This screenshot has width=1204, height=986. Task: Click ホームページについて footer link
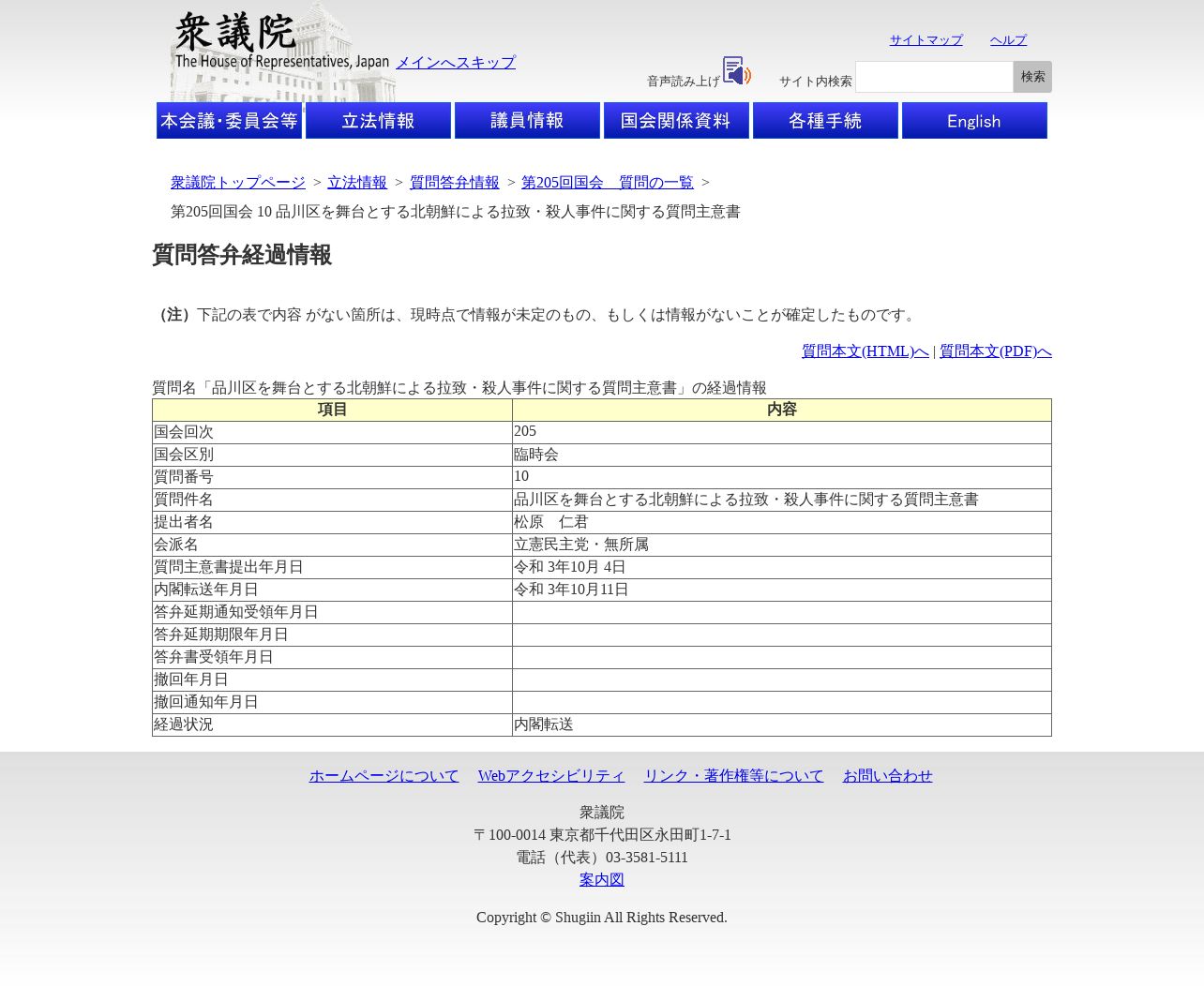point(384,775)
